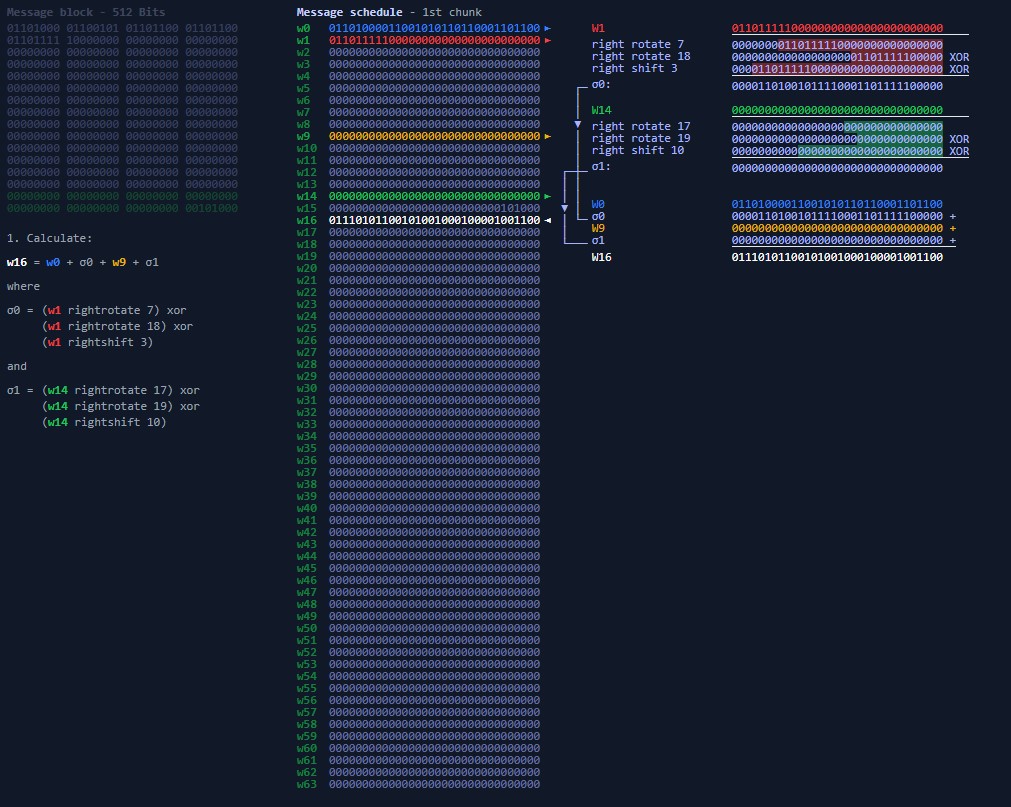Image resolution: width=1011 pixels, height=807 pixels.
Task: Click the word 'where' under the formula
Action: (x=23, y=286)
